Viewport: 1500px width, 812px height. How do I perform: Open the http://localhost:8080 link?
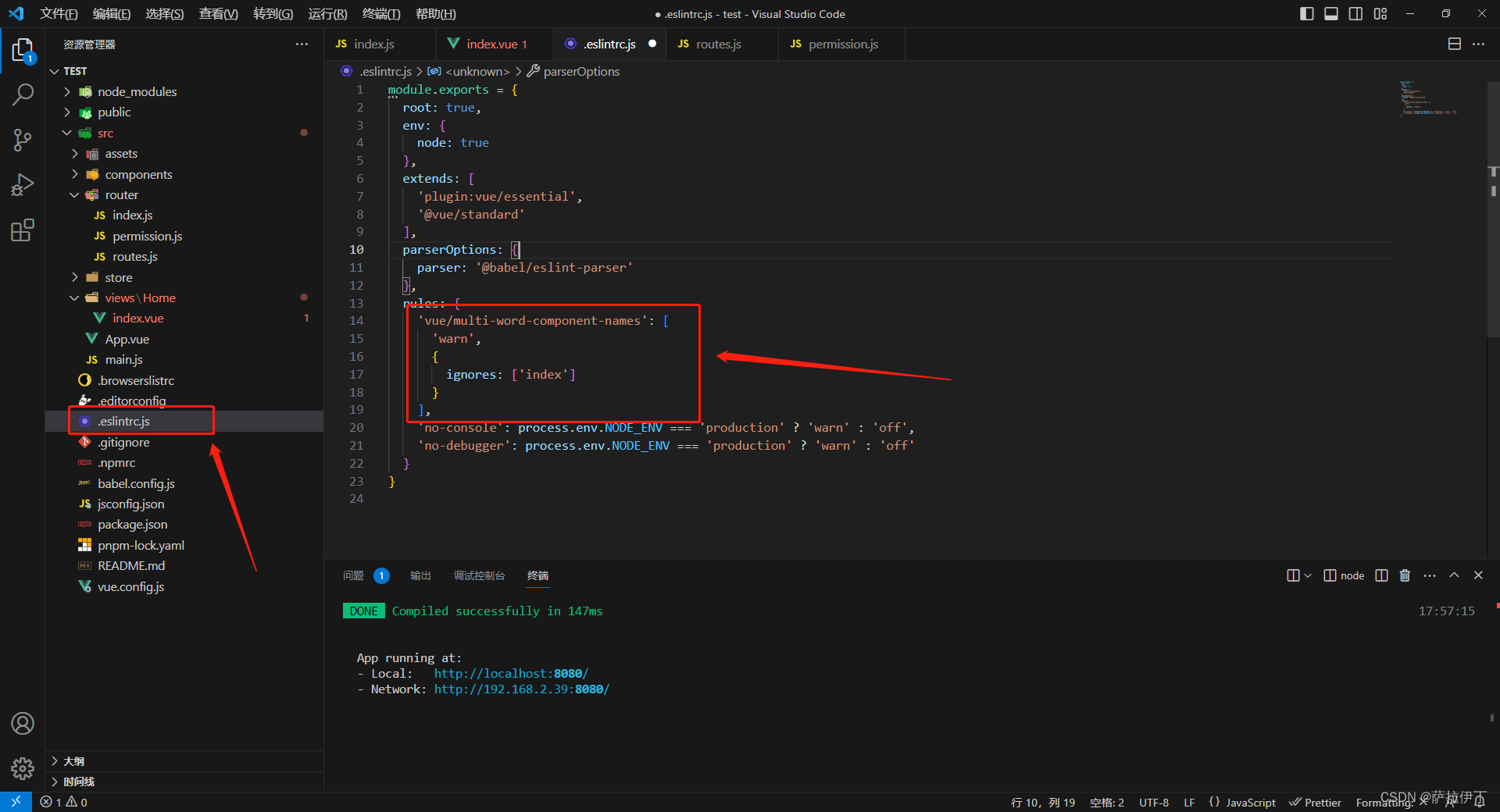click(x=511, y=673)
